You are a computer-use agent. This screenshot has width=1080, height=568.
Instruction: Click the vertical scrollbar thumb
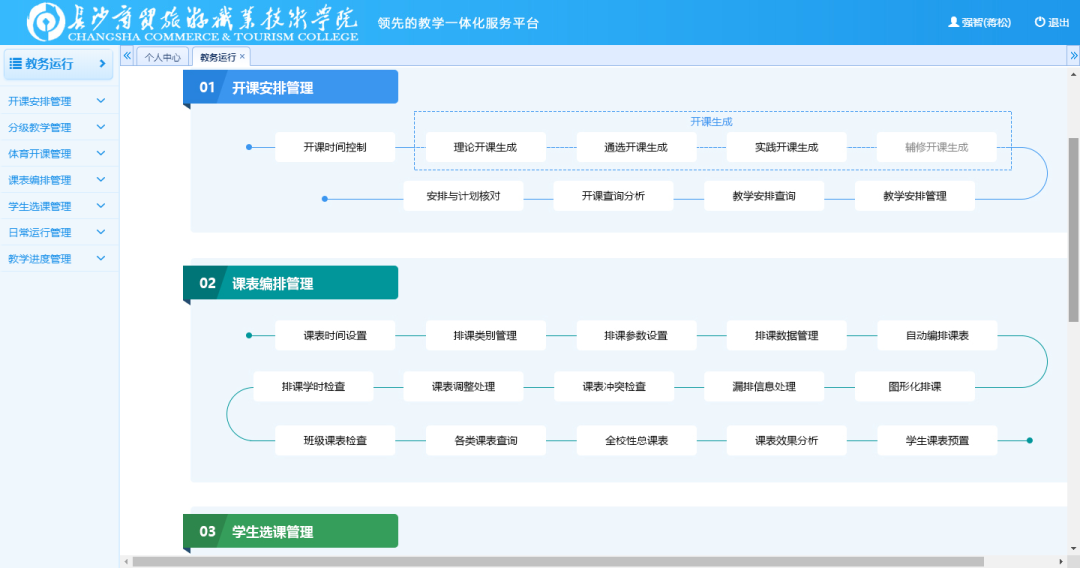(x=1073, y=230)
